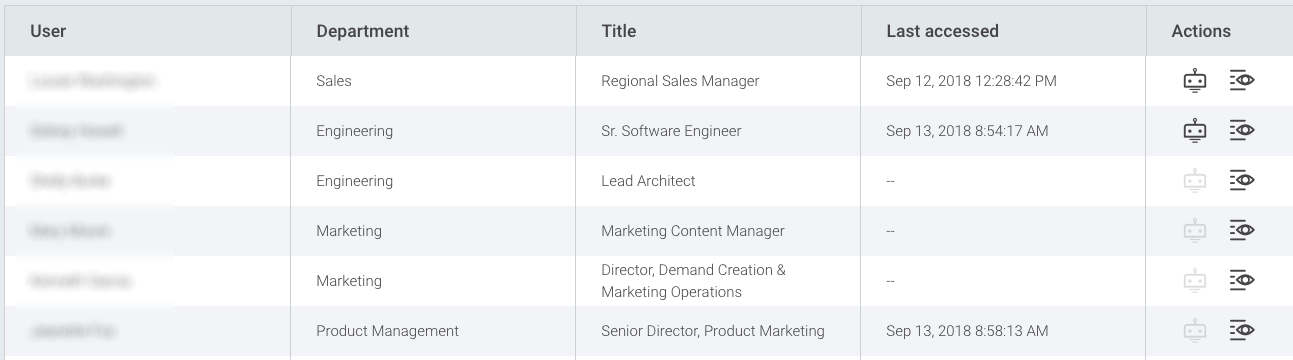
Task: Click robot icon in Director, Demand Creation row
Action: (1194, 281)
